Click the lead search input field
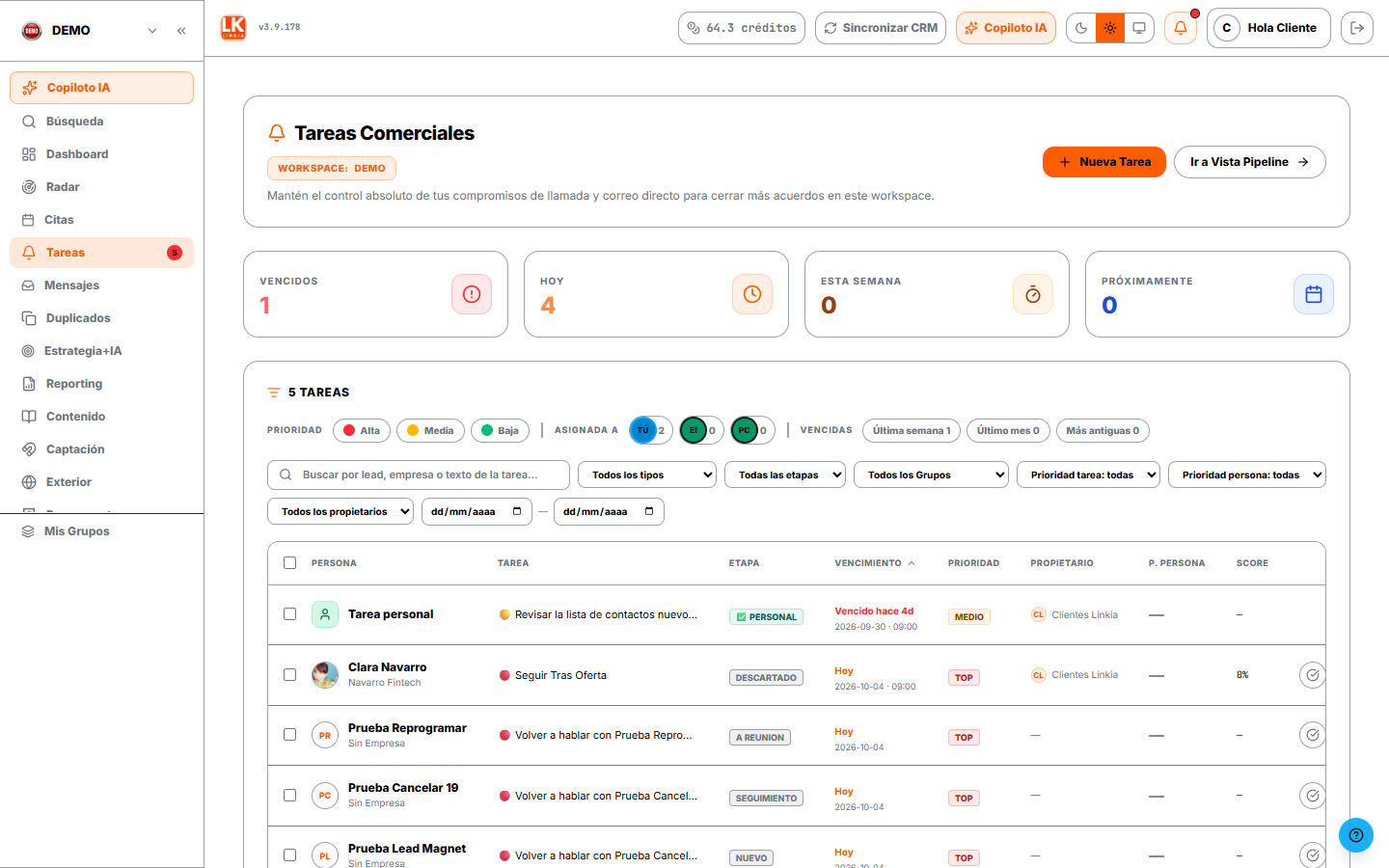 point(419,475)
